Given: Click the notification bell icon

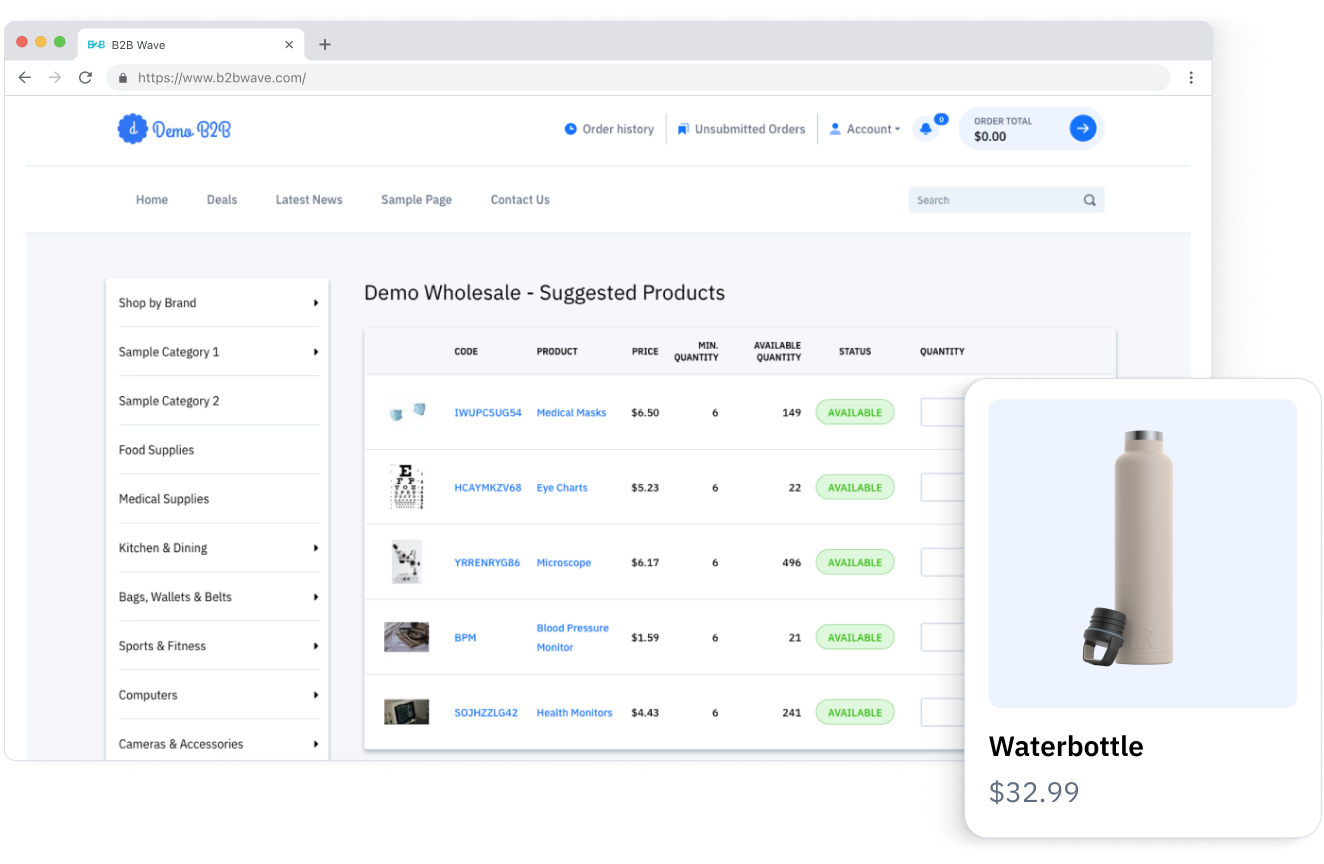Looking at the screenshot, I should 925,129.
